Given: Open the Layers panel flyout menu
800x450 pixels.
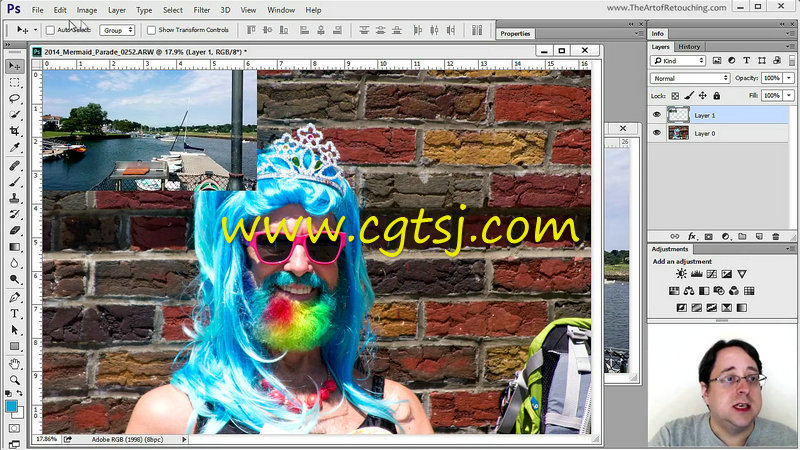Looking at the screenshot, I should (791, 46).
